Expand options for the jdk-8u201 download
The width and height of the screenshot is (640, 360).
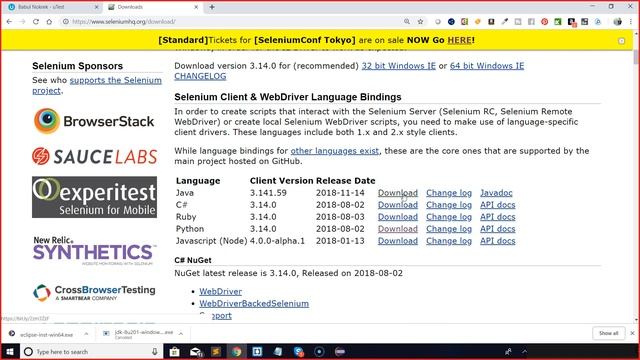pos(181,334)
